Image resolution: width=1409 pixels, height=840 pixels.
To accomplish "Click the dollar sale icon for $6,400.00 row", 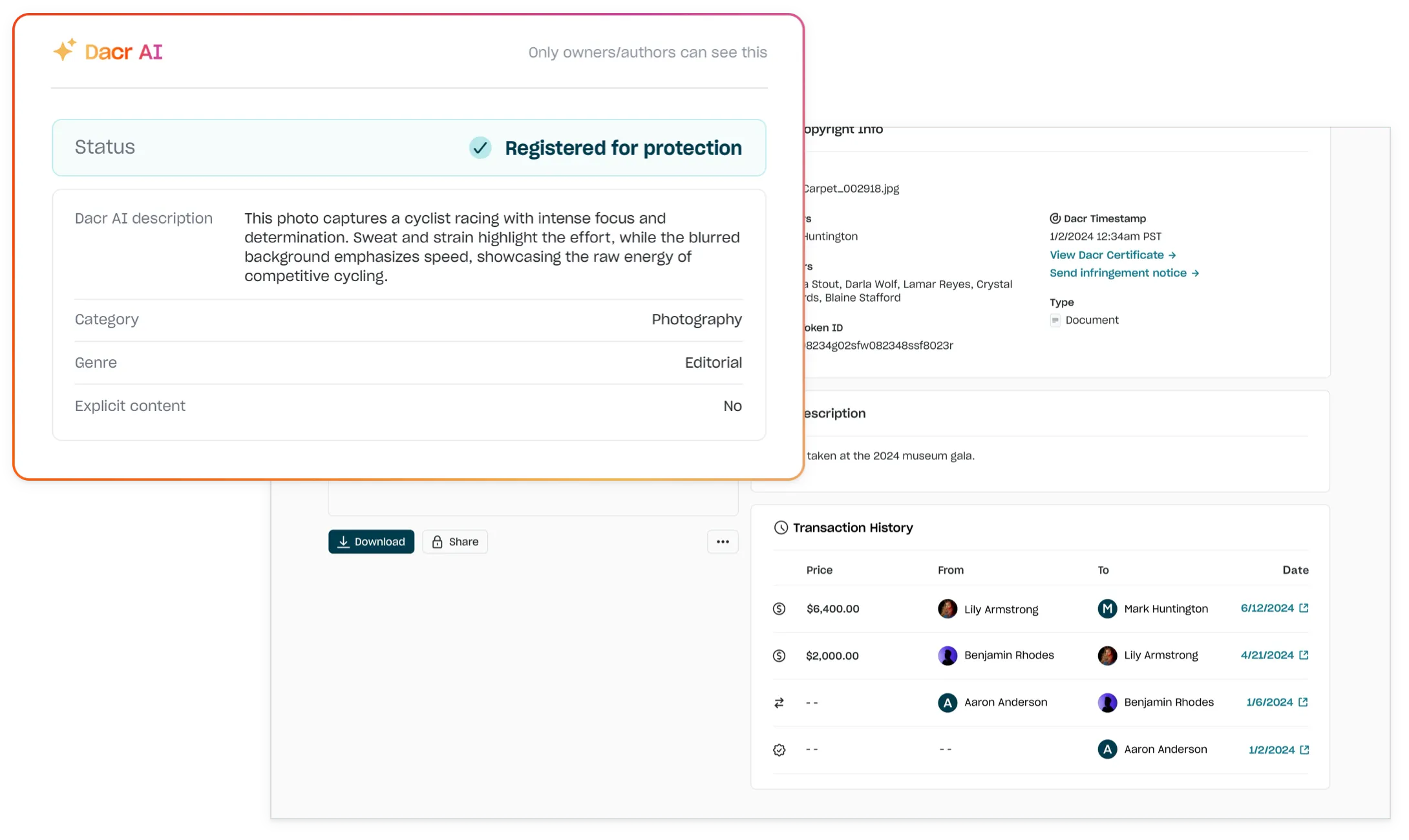I will [x=779, y=609].
